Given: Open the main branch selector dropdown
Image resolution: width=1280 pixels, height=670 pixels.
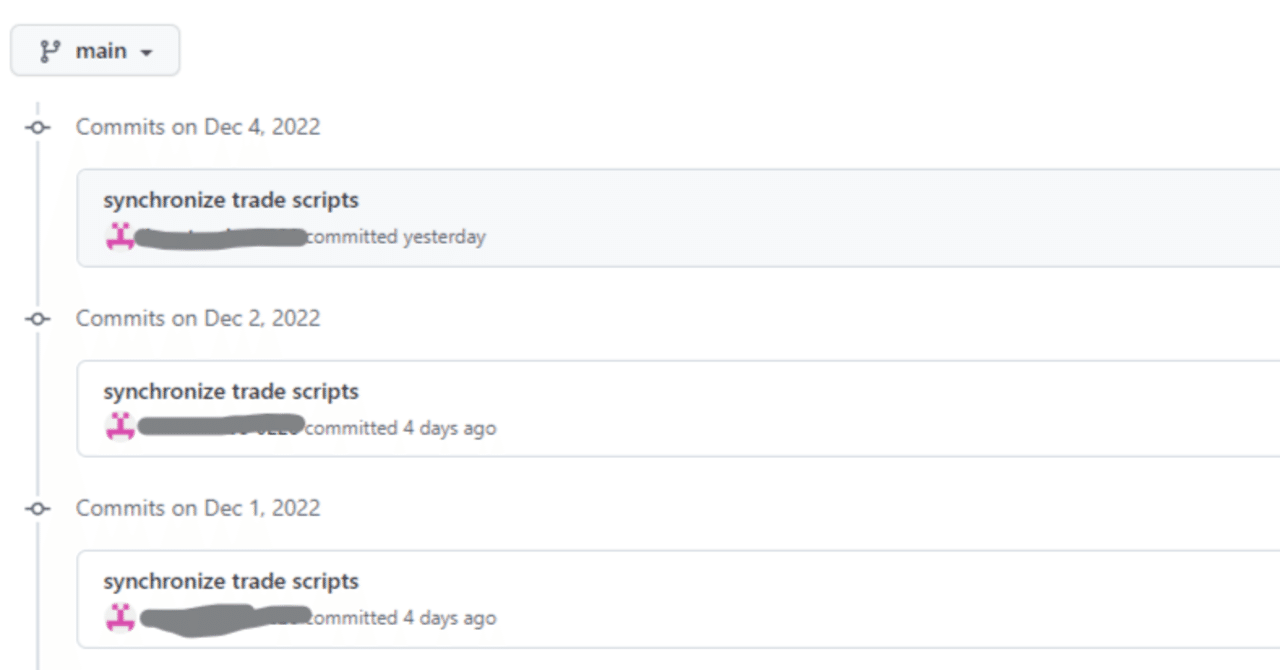Looking at the screenshot, I should click(95, 50).
